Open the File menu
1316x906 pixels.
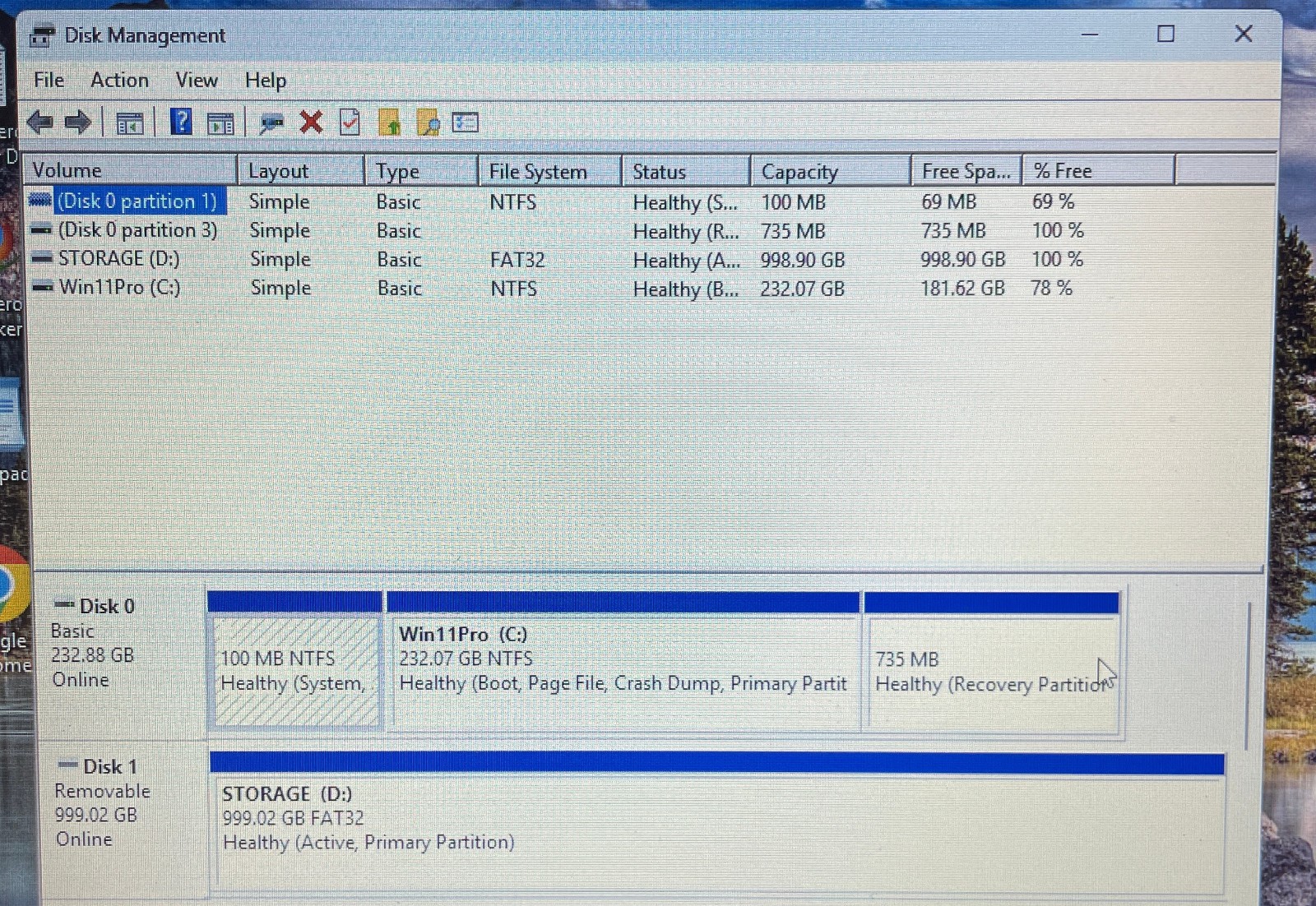pyautogui.click(x=49, y=81)
